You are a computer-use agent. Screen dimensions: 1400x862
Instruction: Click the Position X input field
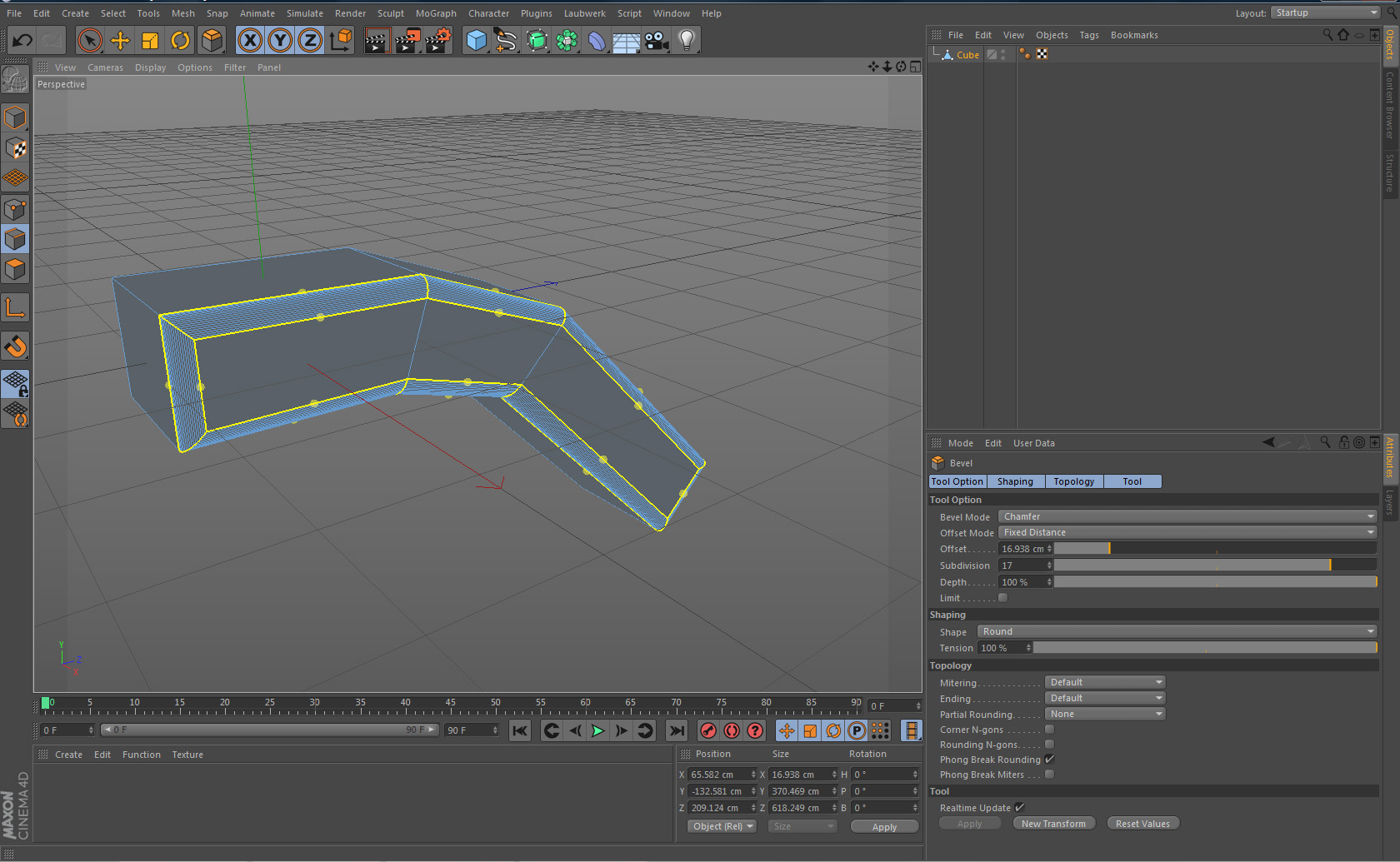pyautogui.click(x=722, y=775)
